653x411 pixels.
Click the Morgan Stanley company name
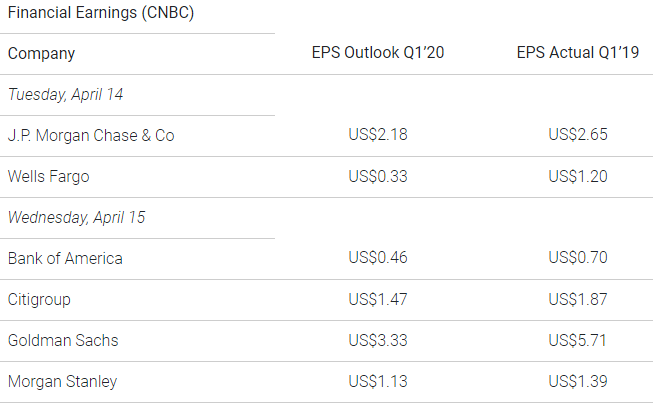(x=62, y=382)
